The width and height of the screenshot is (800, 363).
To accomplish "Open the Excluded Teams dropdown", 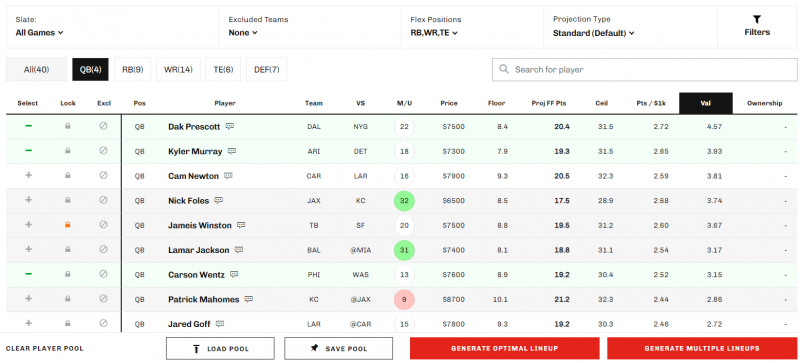I will 243,33.
